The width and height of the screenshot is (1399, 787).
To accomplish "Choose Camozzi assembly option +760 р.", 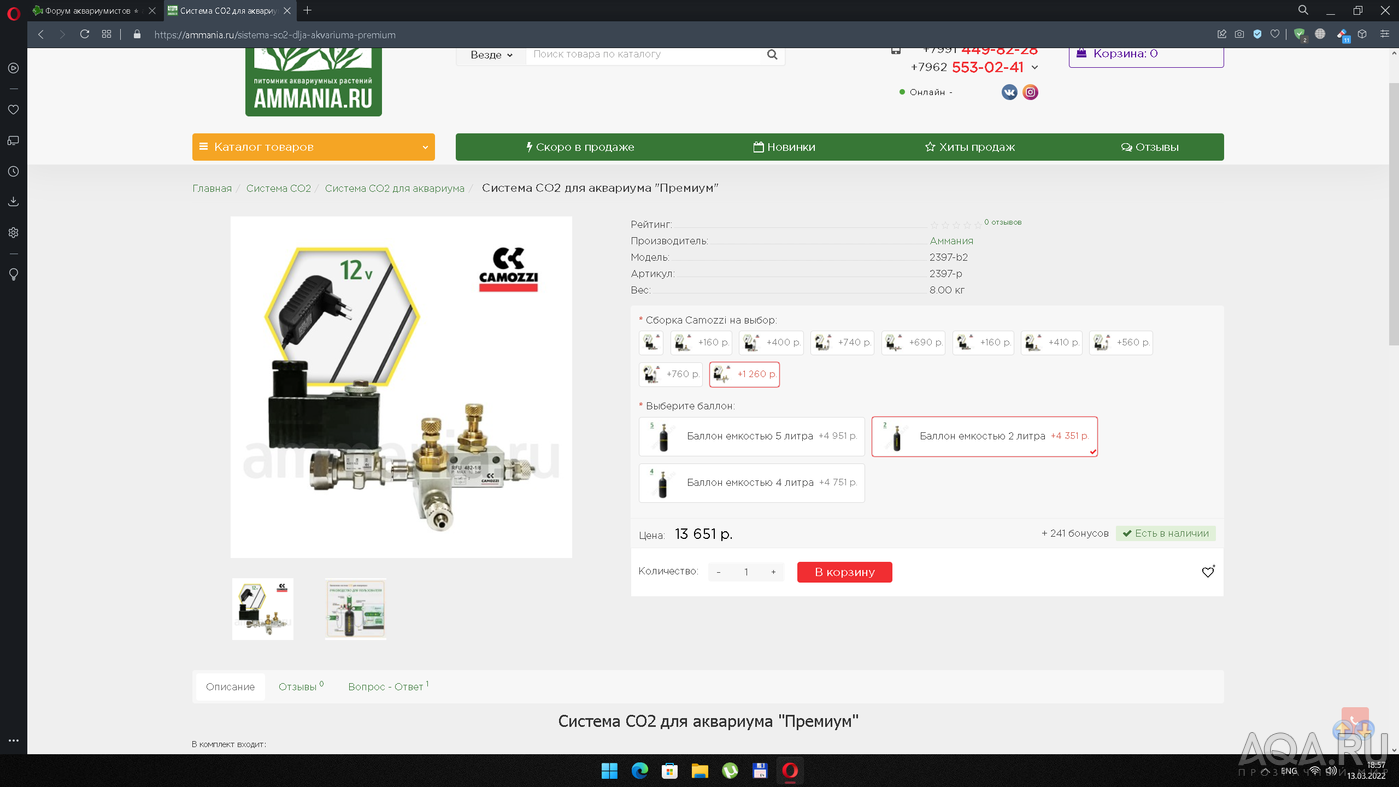I will [670, 374].
